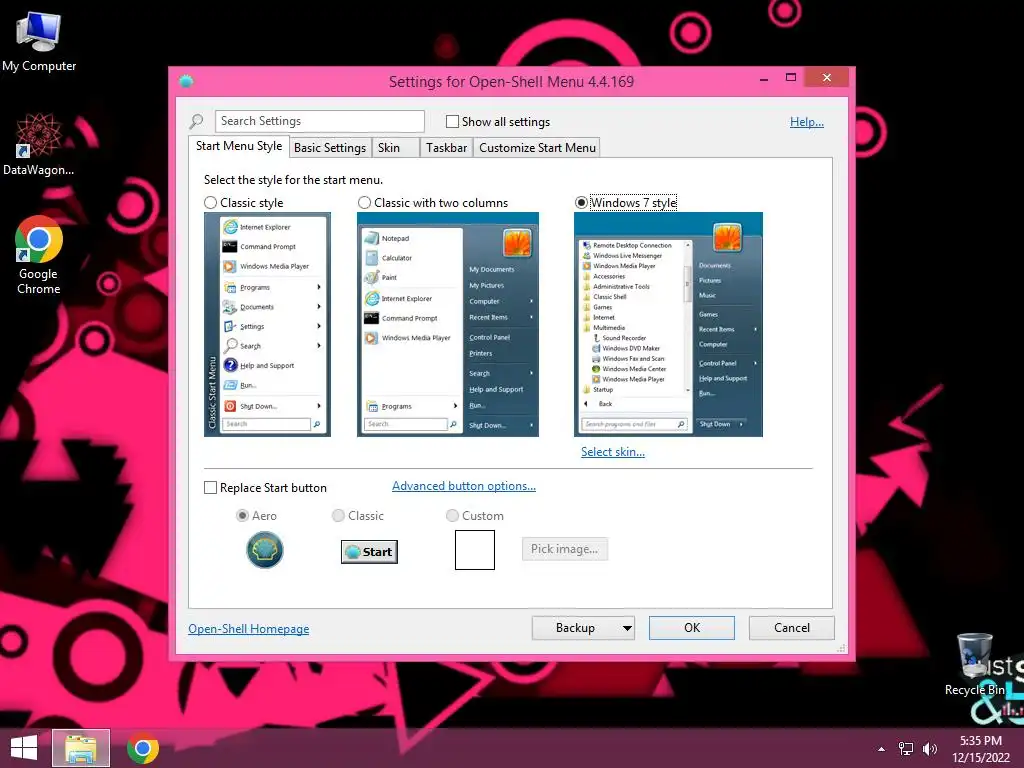1024x768 pixels.
Task: Open File Explorer from the taskbar
Action: point(81,748)
